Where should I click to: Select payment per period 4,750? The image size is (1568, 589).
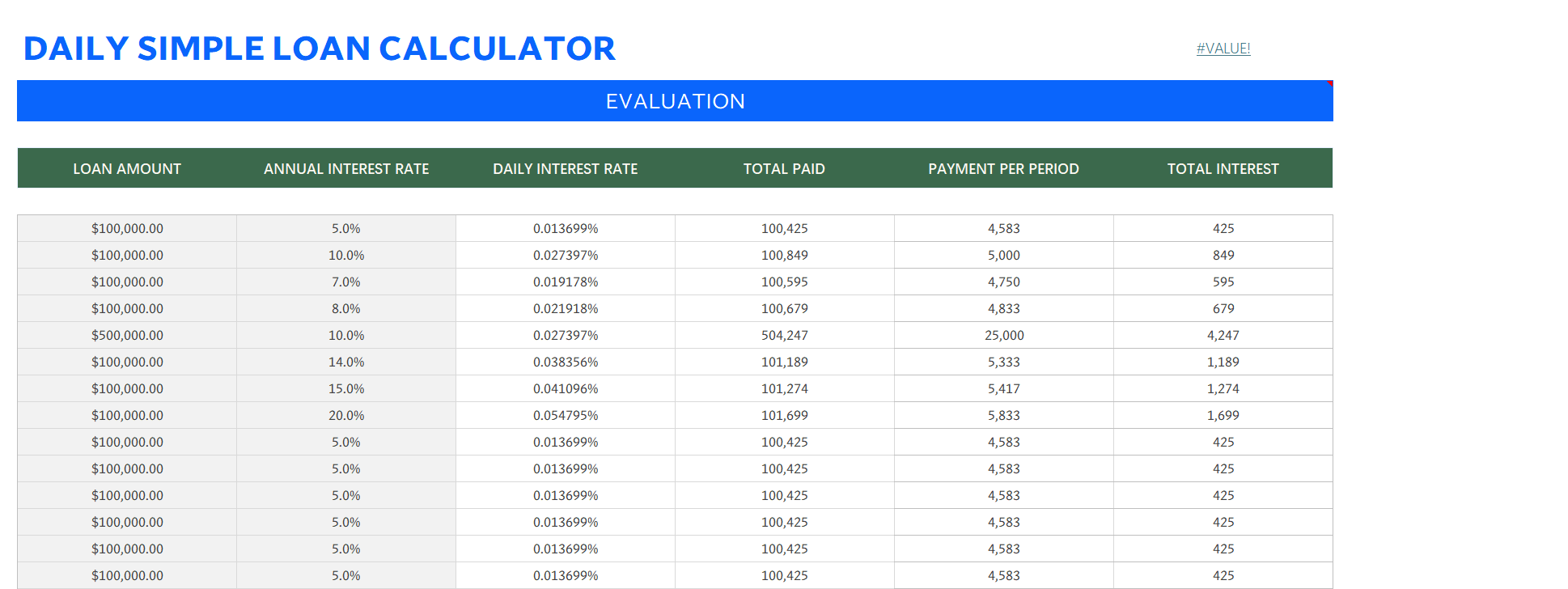(x=1004, y=282)
